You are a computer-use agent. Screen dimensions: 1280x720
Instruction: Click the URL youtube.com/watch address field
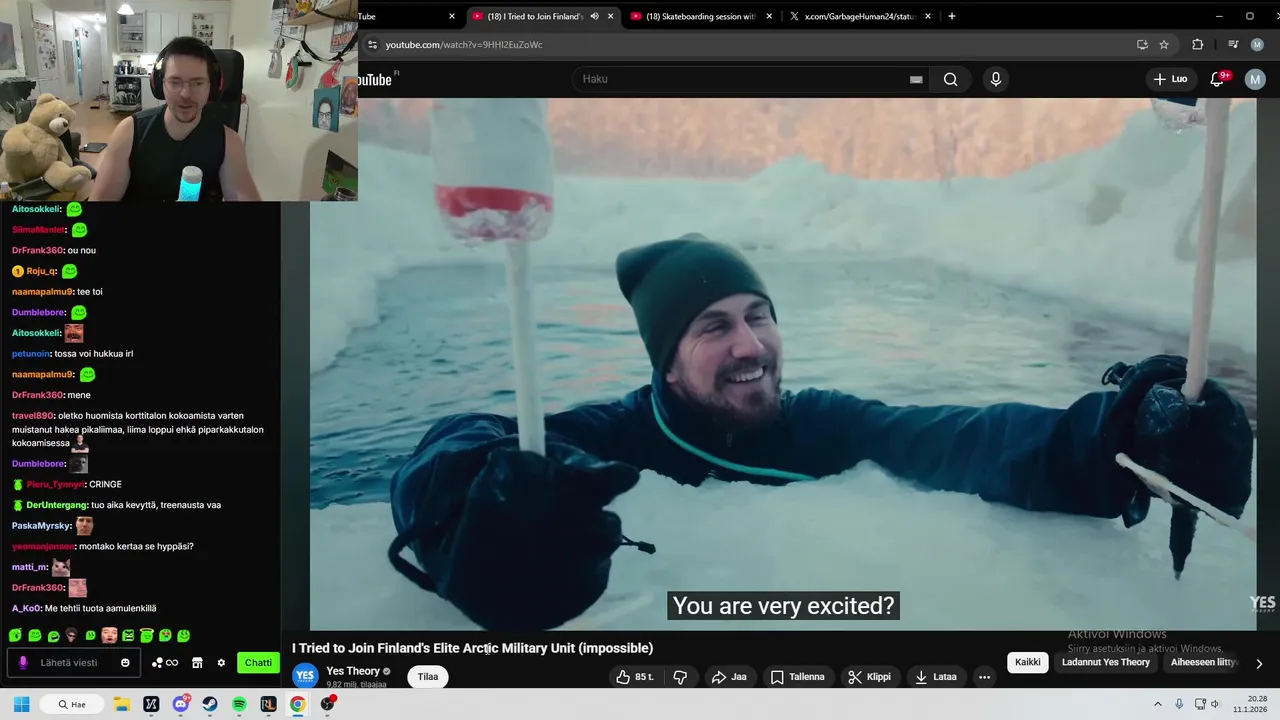tap(464, 45)
